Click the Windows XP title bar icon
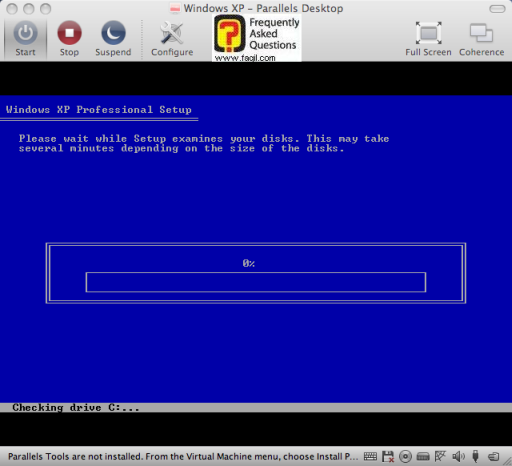The image size is (512, 466). pos(175,8)
